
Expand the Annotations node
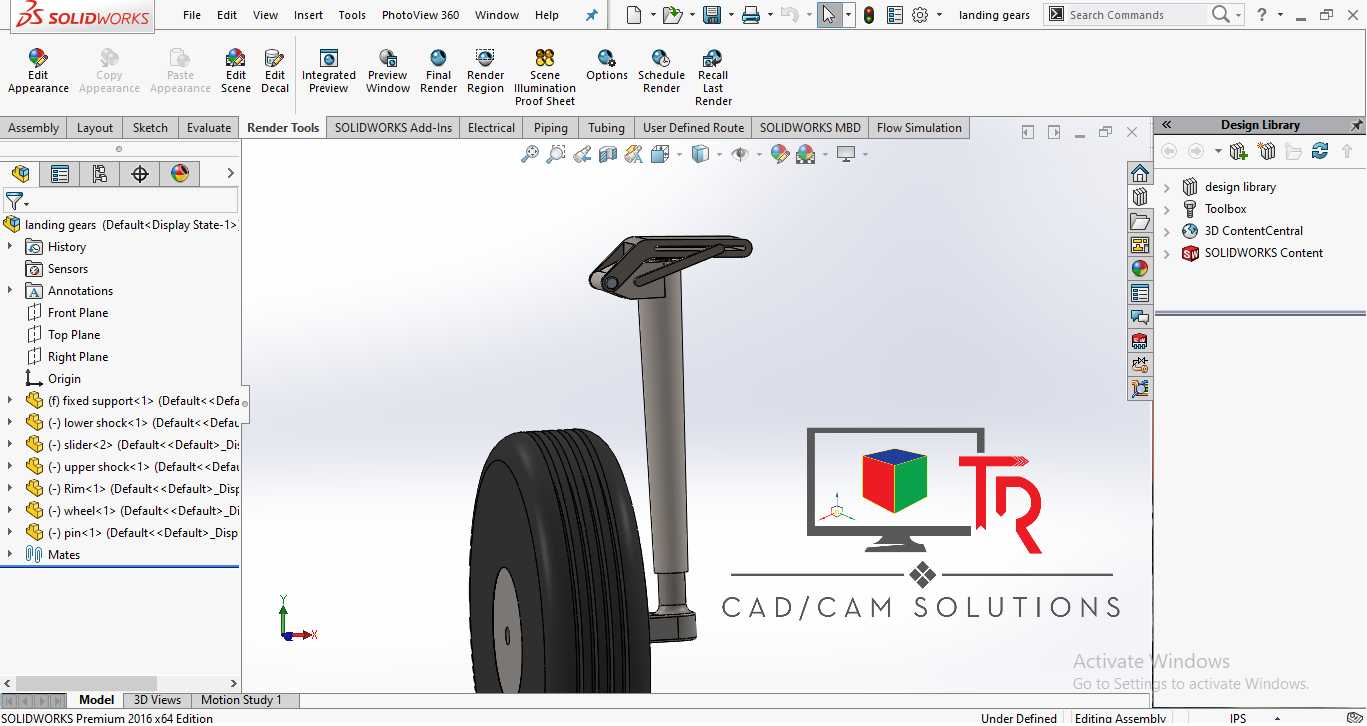coord(10,291)
